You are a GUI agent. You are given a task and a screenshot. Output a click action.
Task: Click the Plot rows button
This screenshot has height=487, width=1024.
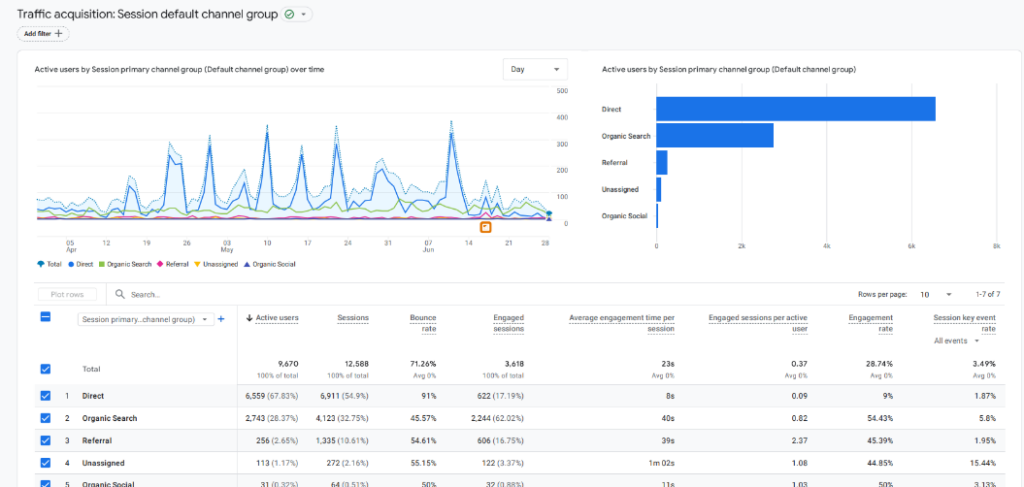[67, 294]
